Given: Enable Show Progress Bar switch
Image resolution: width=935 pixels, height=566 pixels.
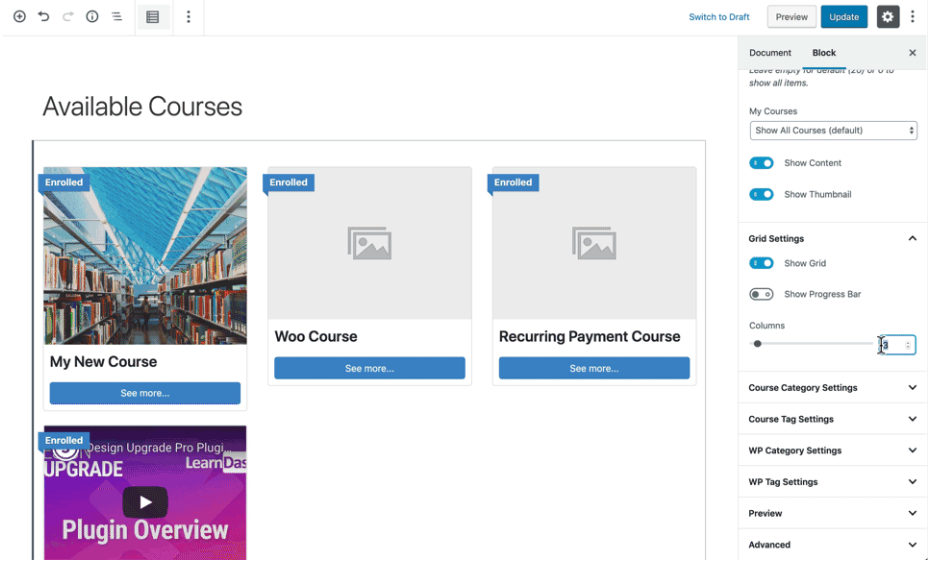Looking at the screenshot, I should 761,294.
